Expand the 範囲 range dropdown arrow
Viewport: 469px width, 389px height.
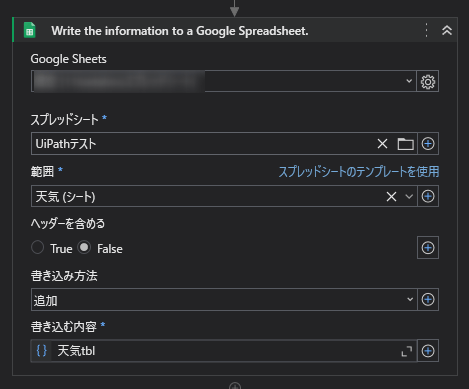click(409, 196)
